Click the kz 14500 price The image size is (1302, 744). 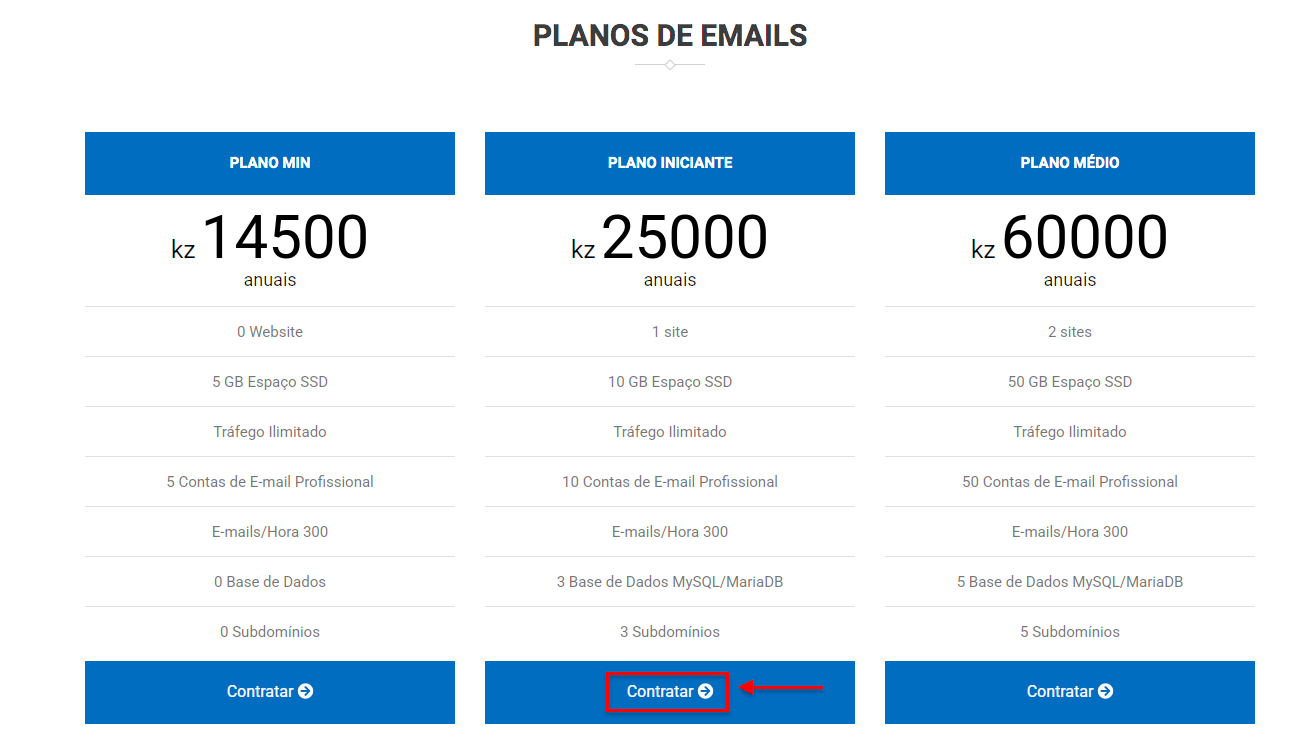270,239
